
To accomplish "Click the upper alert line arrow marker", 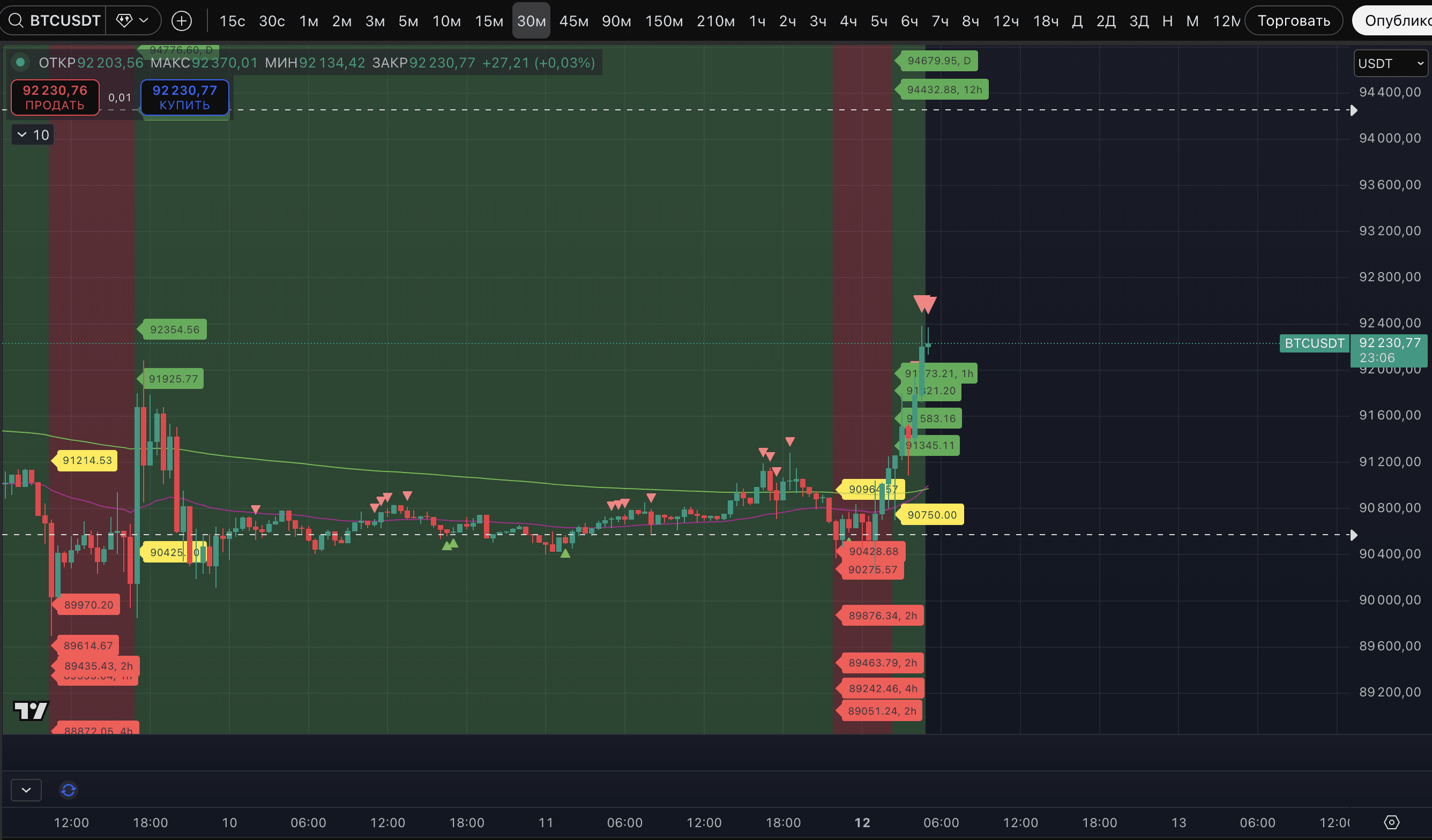I will [x=1354, y=110].
